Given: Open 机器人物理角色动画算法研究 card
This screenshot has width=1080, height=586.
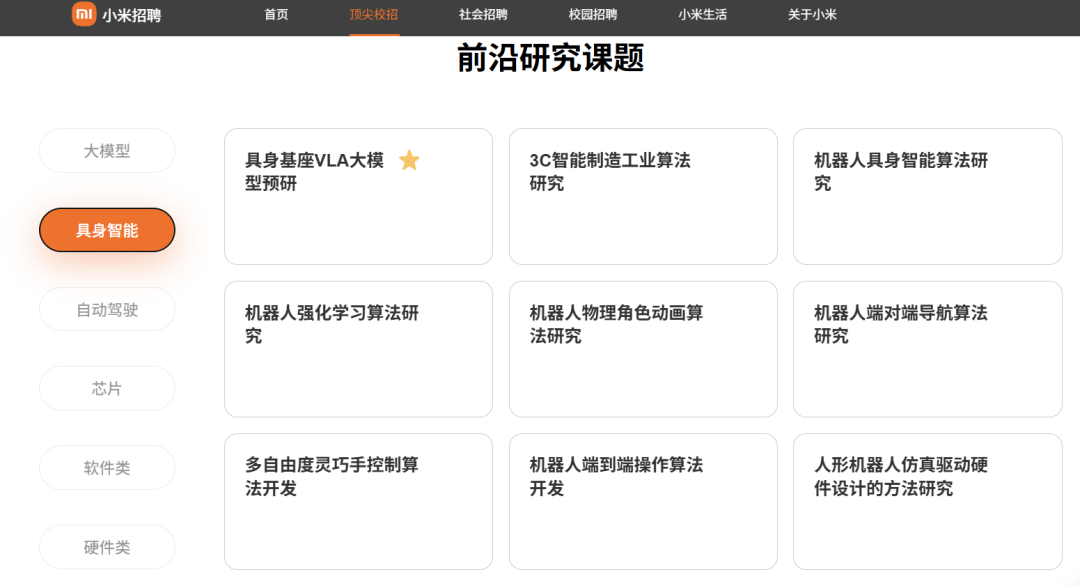Looking at the screenshot, I should [643, 349].
